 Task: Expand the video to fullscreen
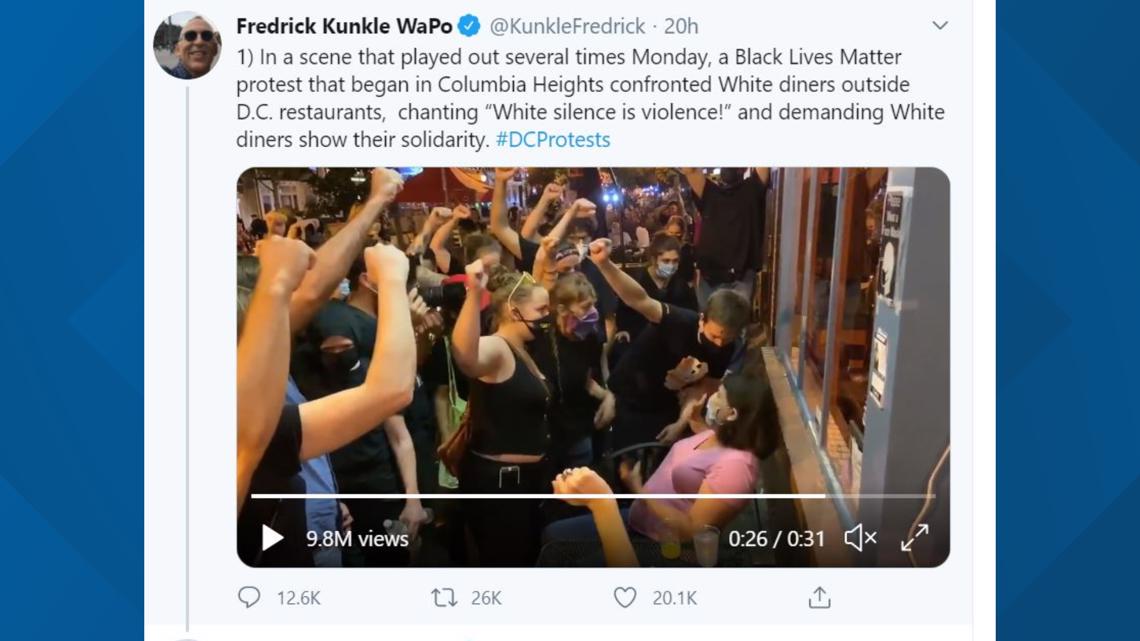[x=914, y=538]
